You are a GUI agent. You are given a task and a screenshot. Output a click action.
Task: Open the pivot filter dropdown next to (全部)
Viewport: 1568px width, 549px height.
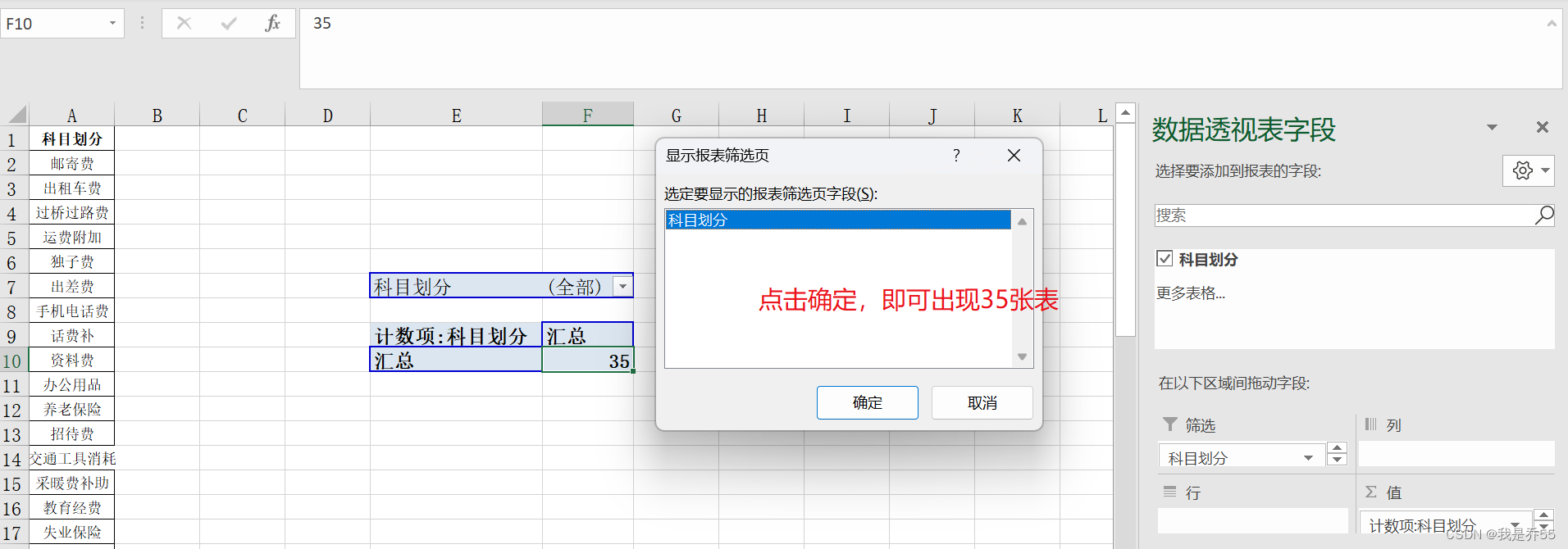[x=623, y=286]
